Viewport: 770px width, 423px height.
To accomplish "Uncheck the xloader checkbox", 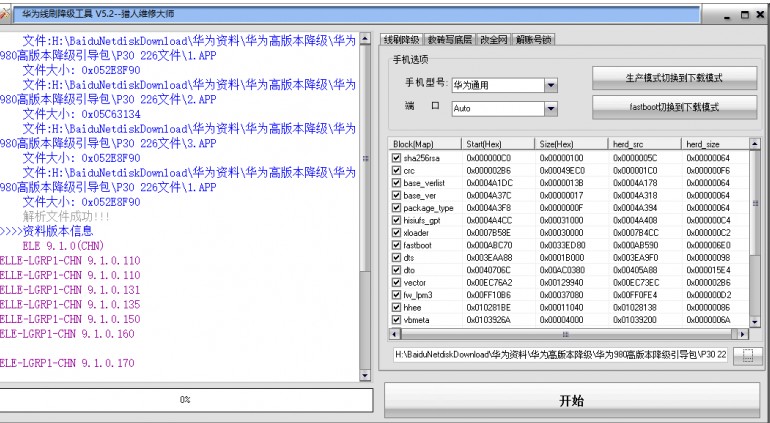I will [396, 232].
